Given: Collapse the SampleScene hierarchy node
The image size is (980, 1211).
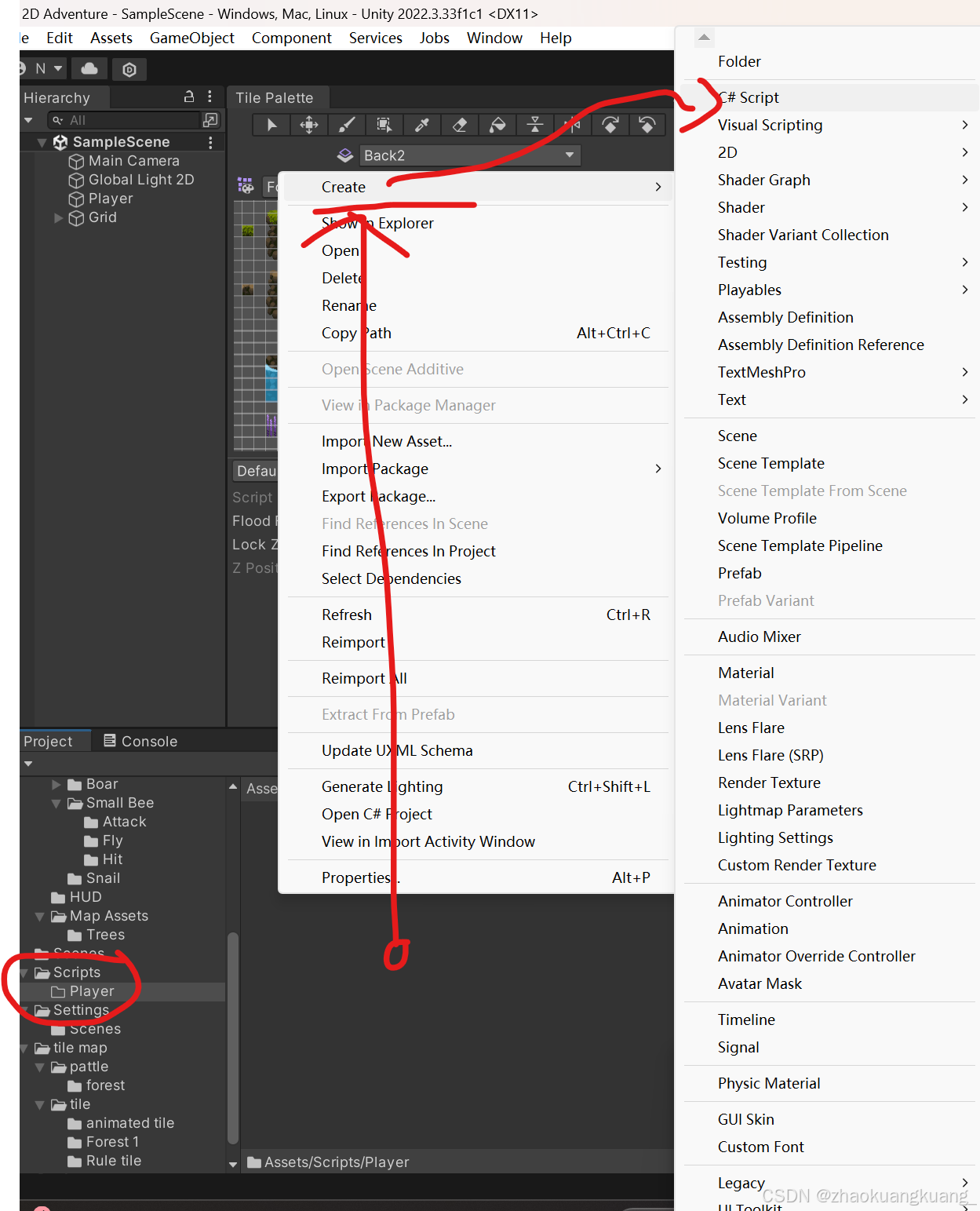Looking at the screenshot, I should [x=42, y=142].
